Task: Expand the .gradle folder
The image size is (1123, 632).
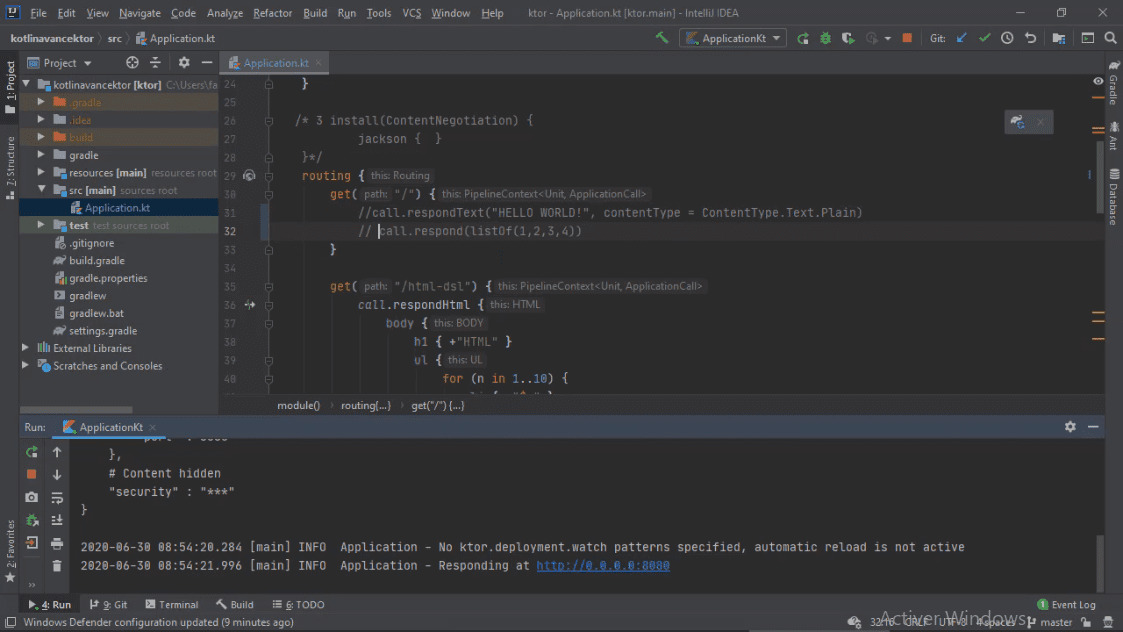Action: 41,102
